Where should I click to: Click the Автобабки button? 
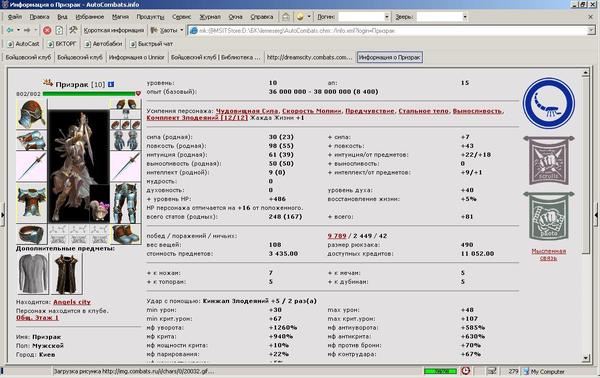pos(103,44)
